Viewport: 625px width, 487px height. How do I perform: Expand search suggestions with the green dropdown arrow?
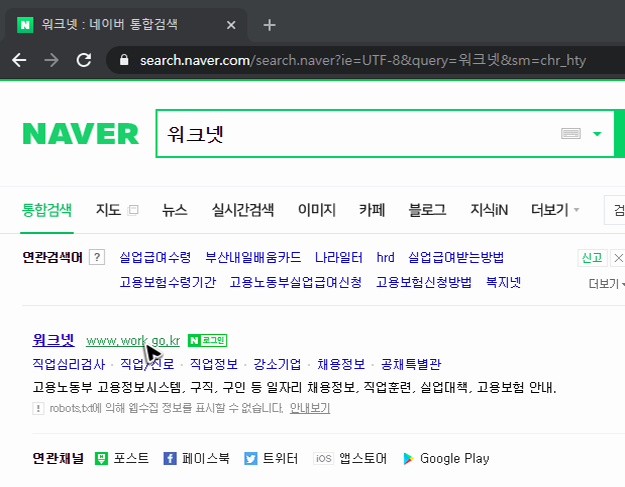coord(597,134)
